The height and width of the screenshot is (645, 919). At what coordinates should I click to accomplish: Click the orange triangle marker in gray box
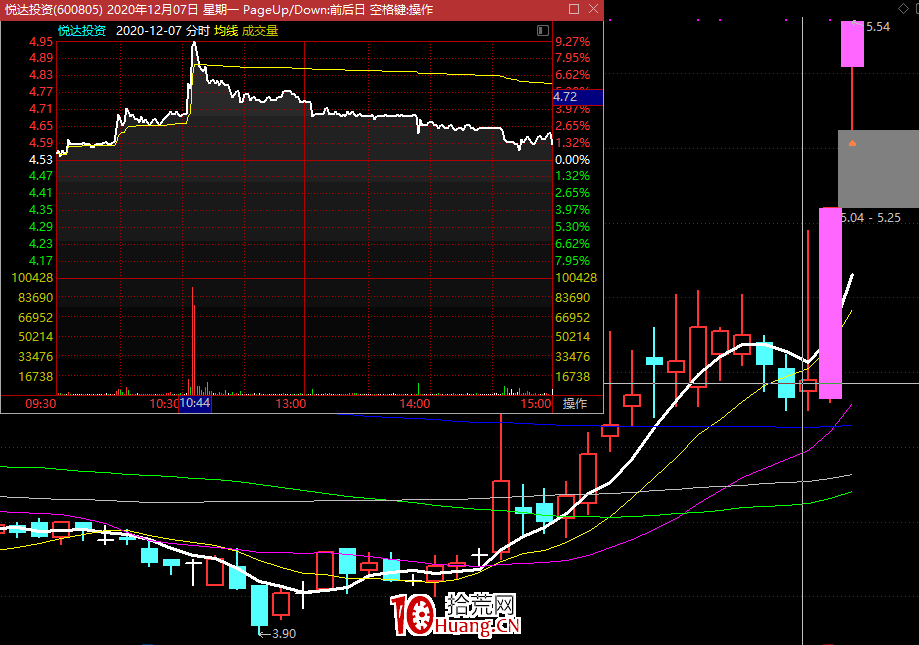click(852, 143)
